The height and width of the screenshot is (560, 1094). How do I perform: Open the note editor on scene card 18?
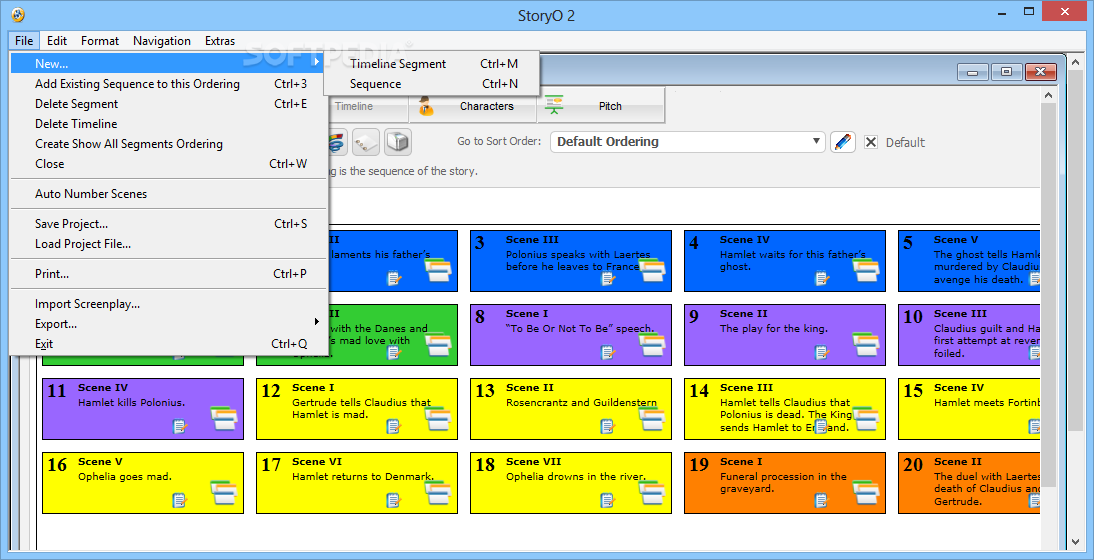[x=608, y=501]
